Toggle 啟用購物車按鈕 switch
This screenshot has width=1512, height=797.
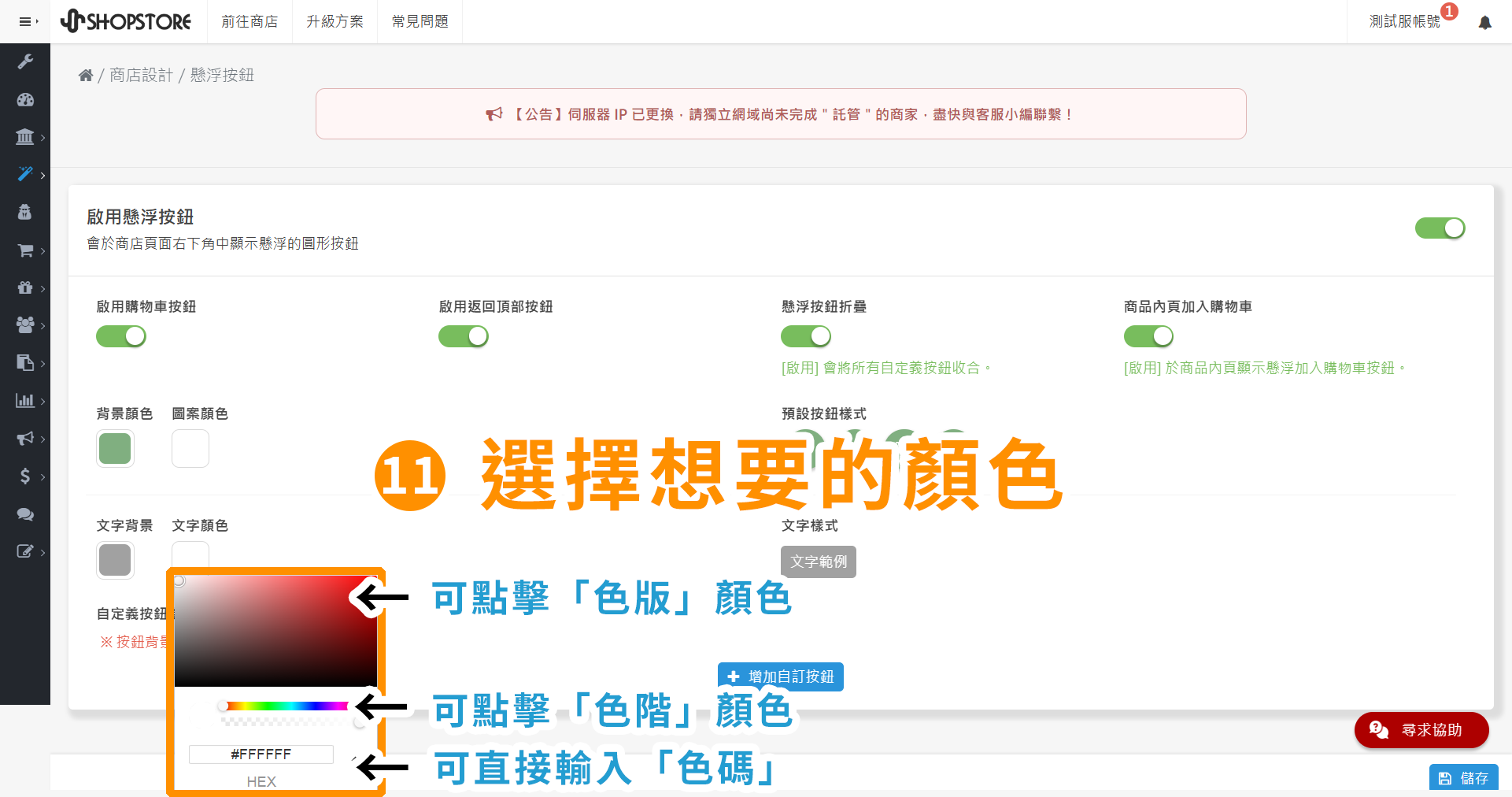coord(121,336)
